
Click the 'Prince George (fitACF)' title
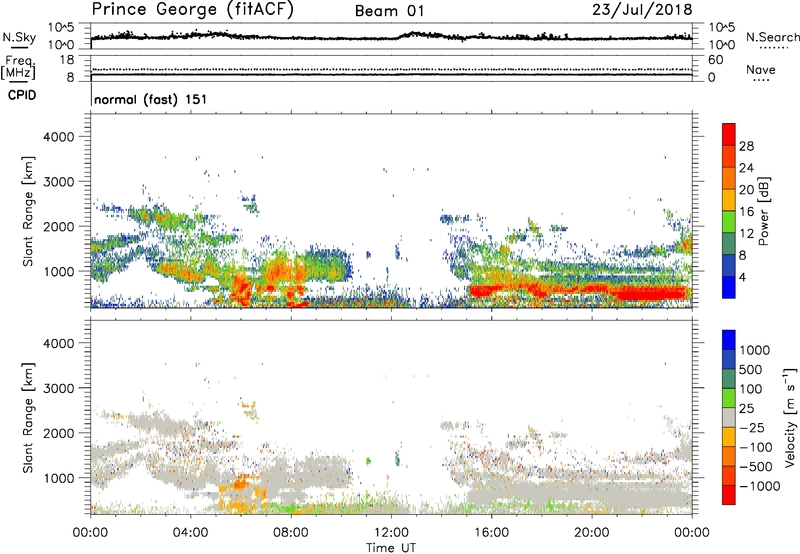[192, 10]
